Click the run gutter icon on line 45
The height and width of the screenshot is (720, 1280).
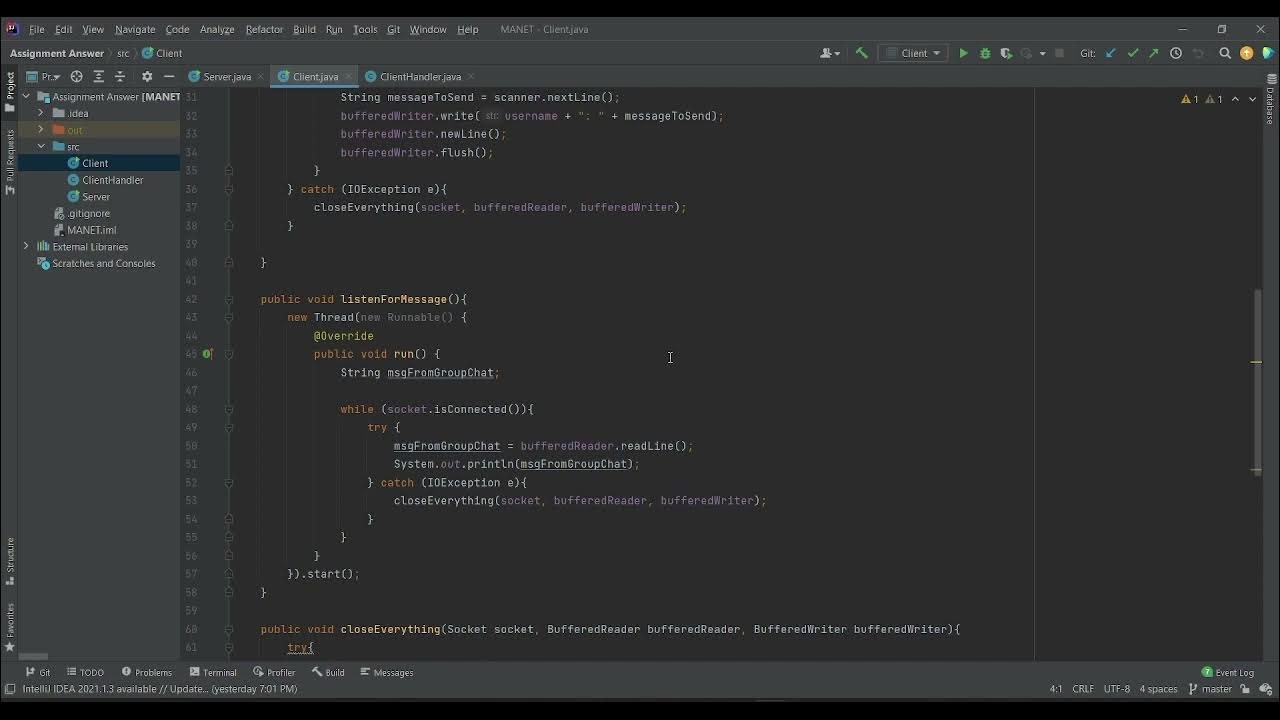click(207, 354)
